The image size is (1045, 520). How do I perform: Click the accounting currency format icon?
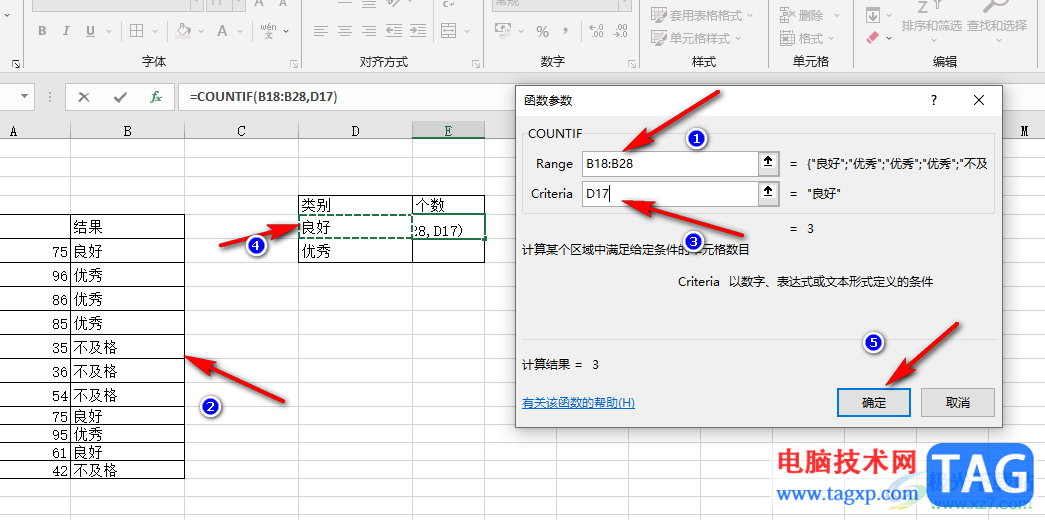(503, 31)
